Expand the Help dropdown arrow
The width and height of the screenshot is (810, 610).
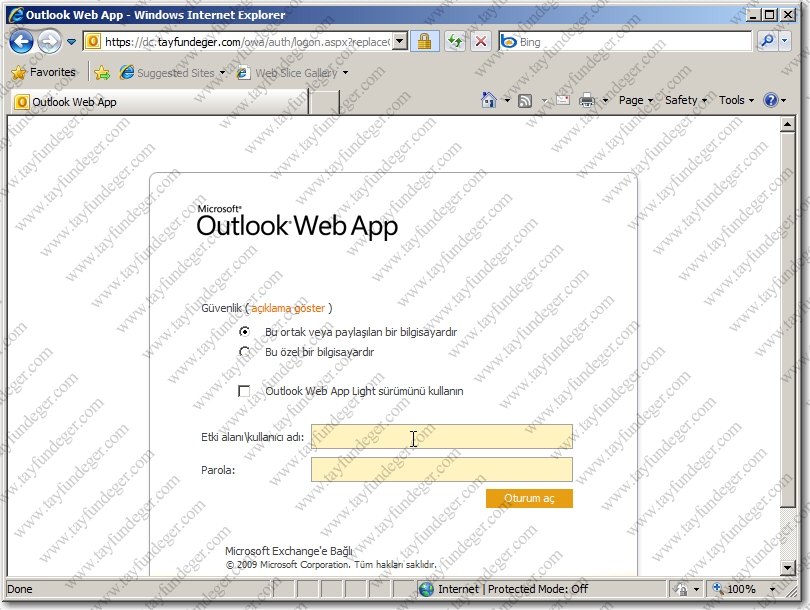(784, 100)
